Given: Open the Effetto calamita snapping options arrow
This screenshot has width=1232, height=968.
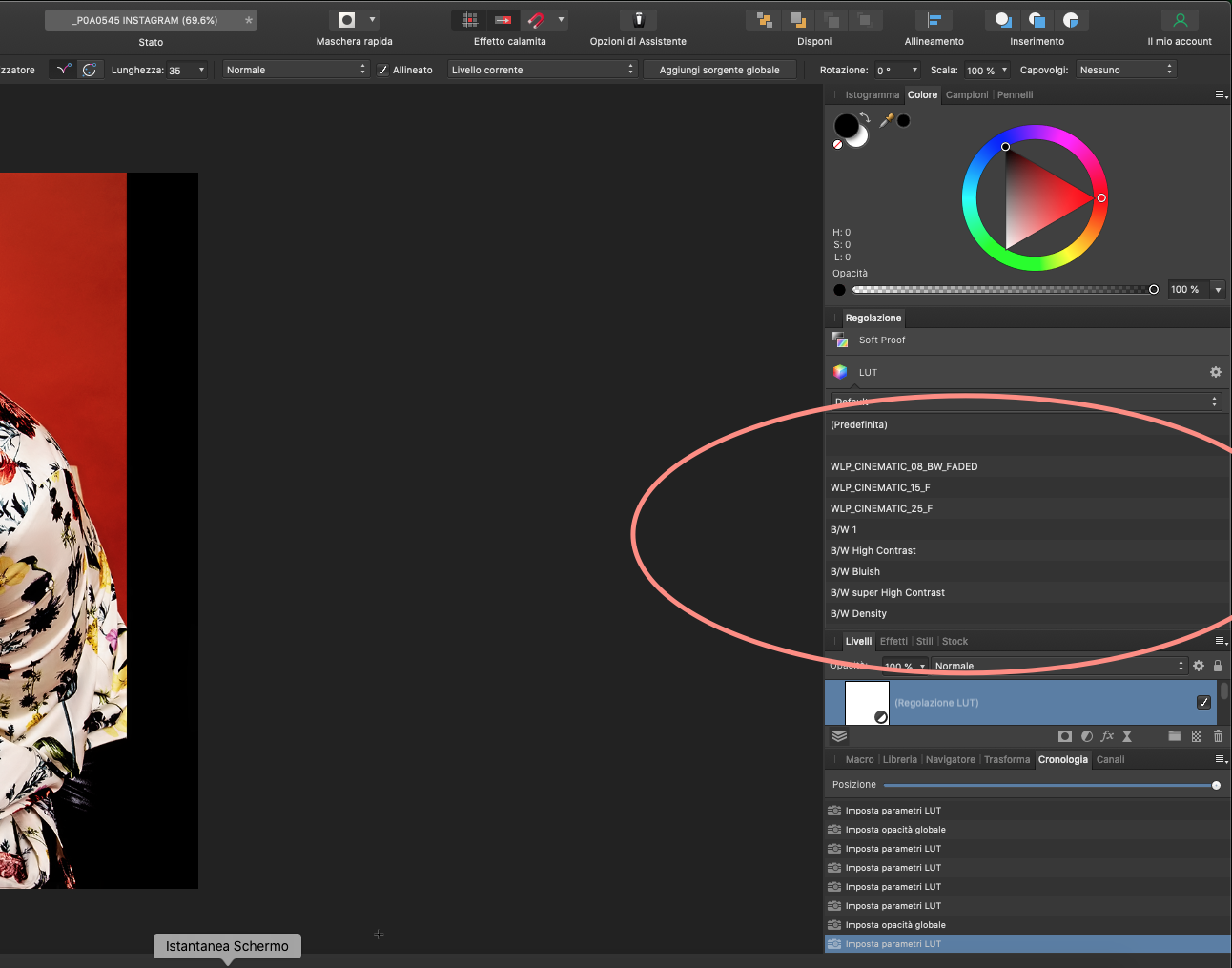Looking at the screenshot, I should [x=561, y=19].
